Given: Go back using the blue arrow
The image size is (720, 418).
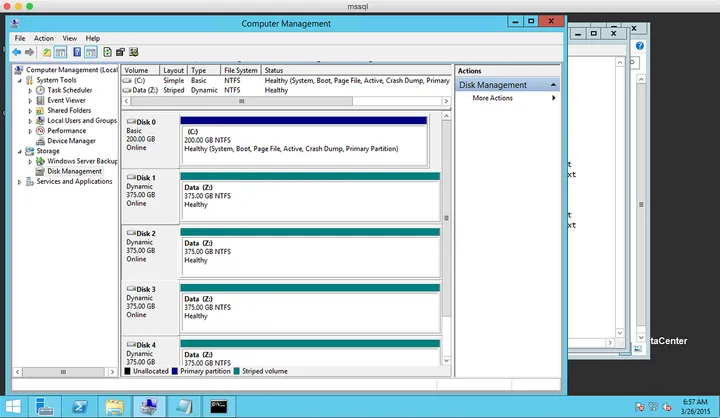Looking at the screenshot, I should point(17,52).
